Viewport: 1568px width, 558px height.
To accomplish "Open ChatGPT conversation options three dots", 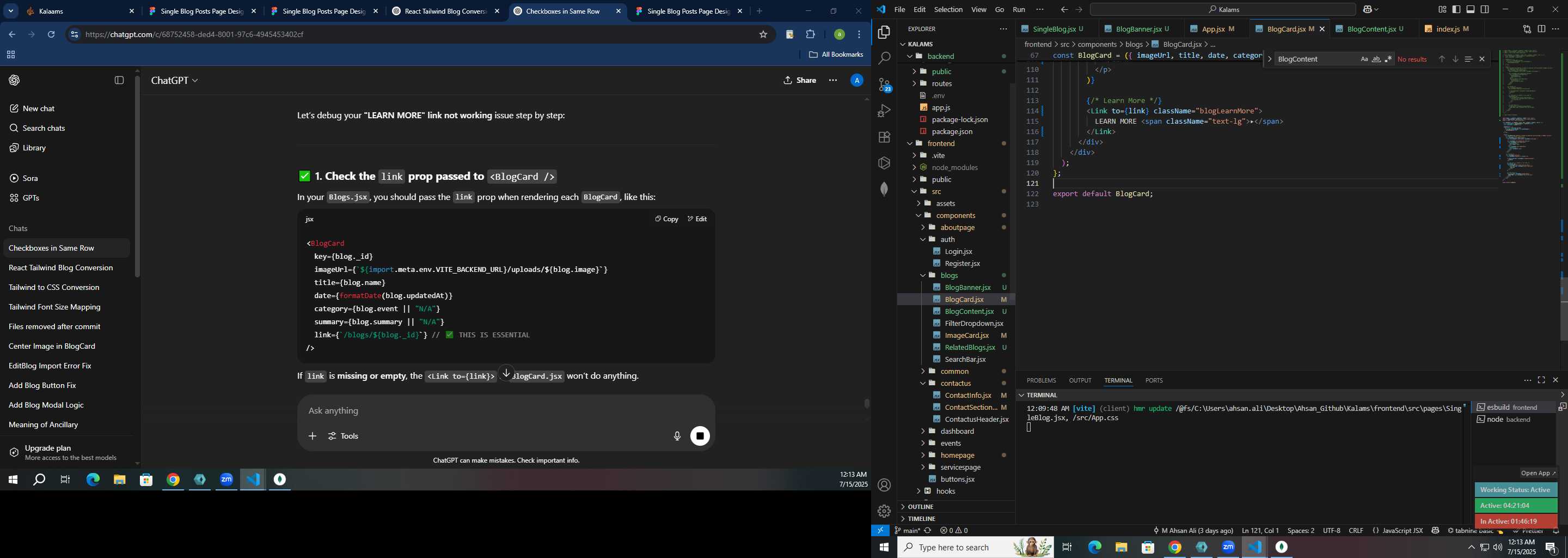I will [x=832, y=81].
